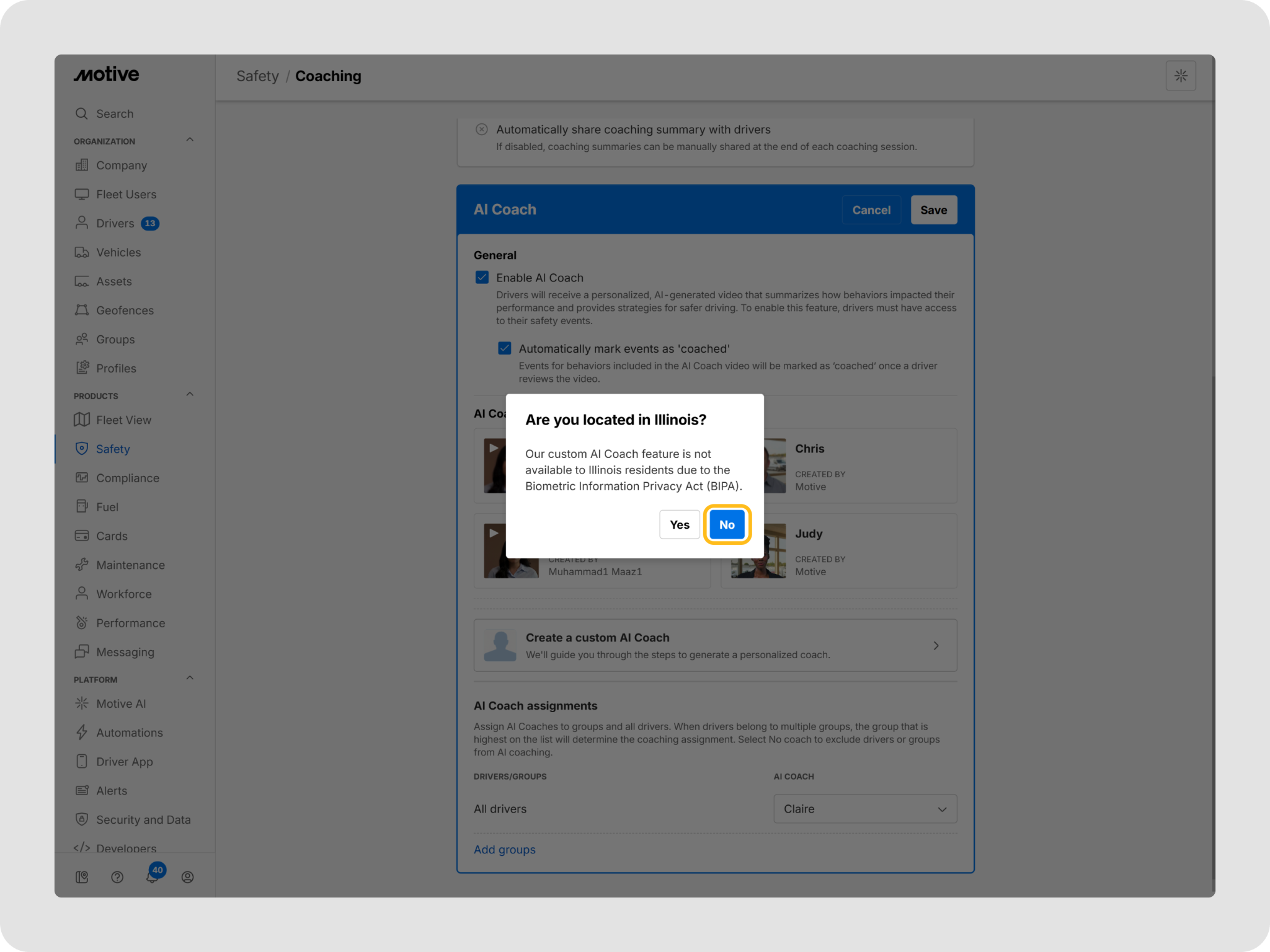
Task: Click the Fuel pump icon
Action: pyautogui.click(x=81, y=506)
